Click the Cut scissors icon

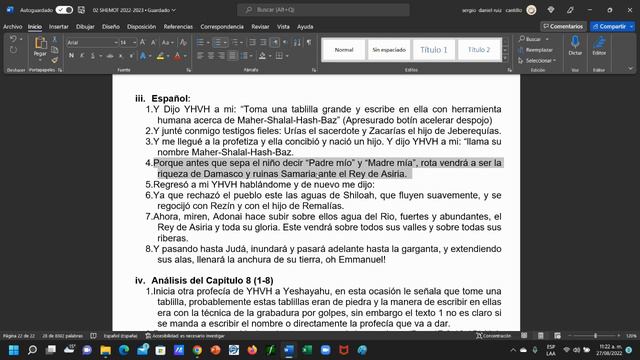[x=54, y=39]
